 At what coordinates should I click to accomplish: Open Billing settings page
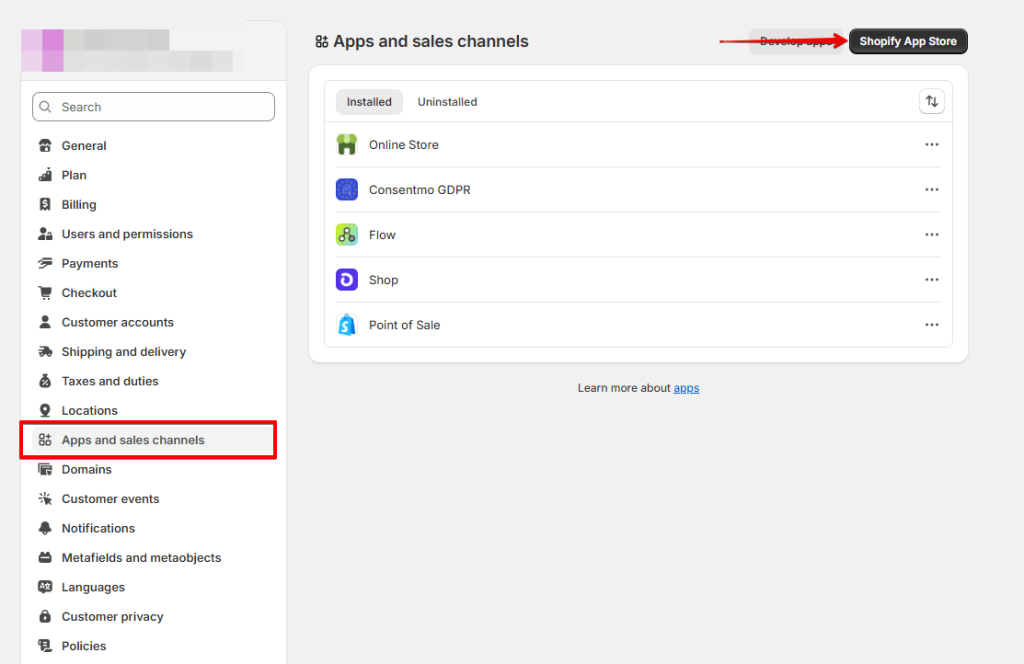pos(79,204)
